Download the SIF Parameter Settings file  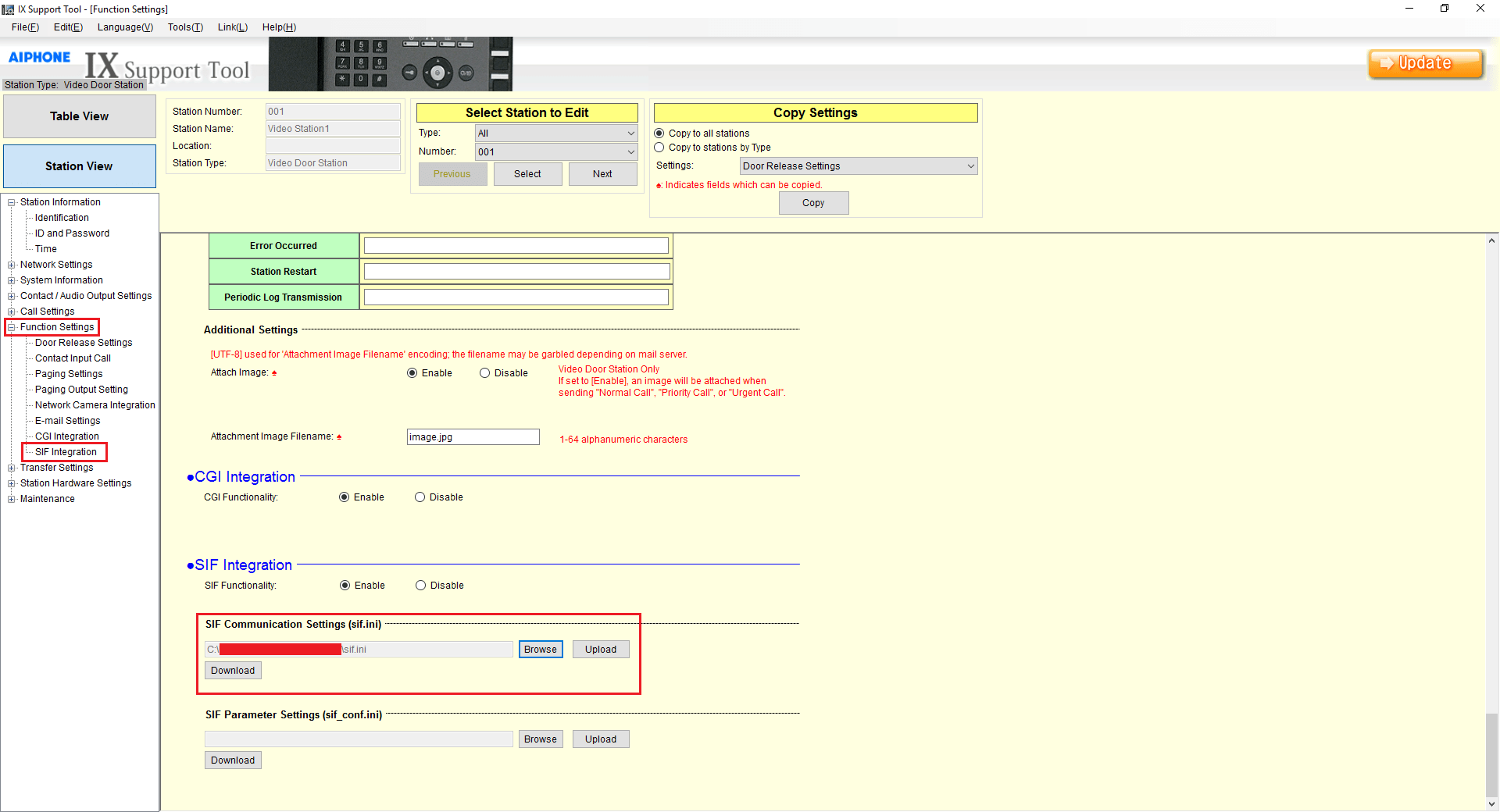233,760
